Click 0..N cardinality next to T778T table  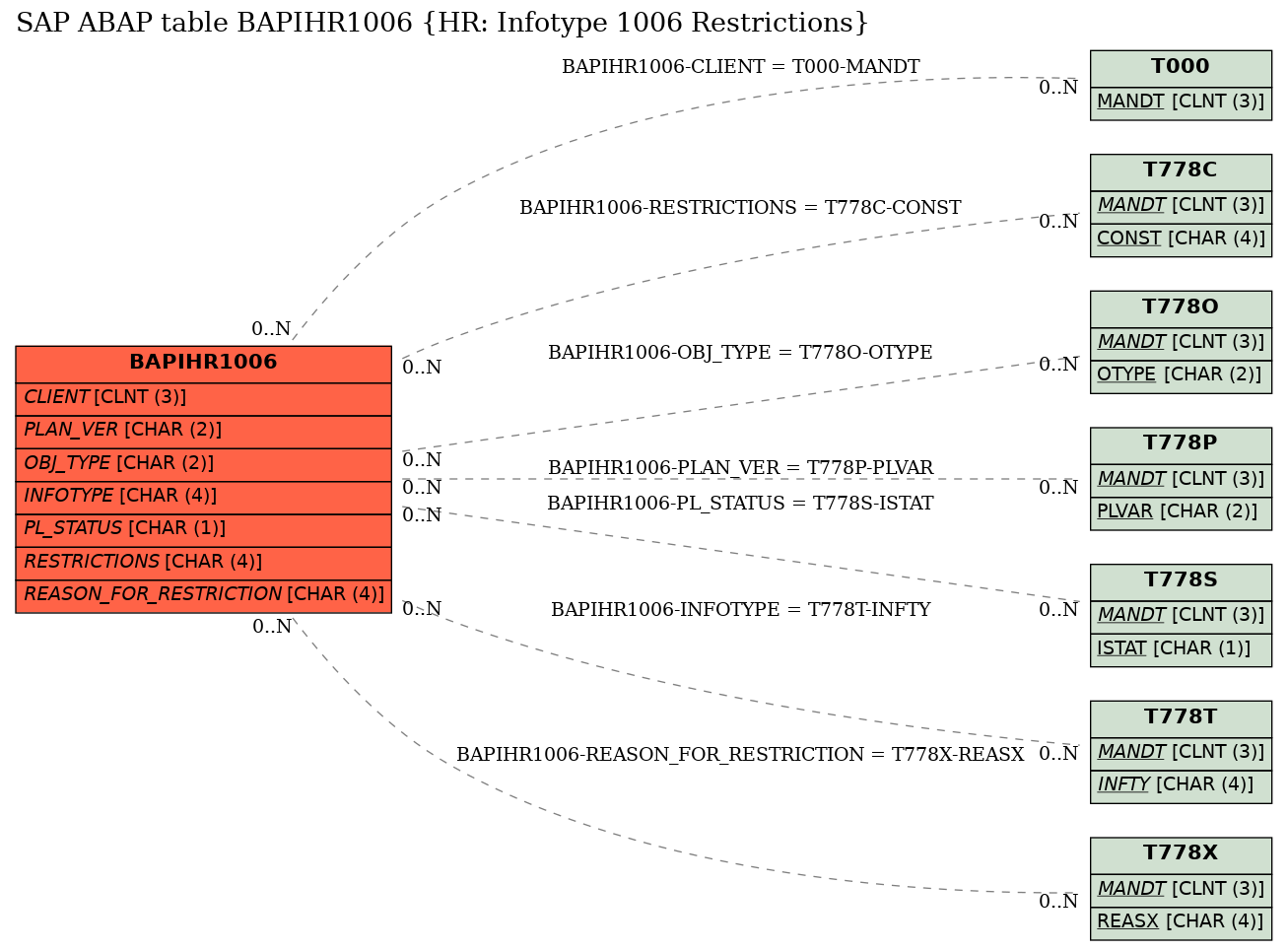click(1058, 755)
